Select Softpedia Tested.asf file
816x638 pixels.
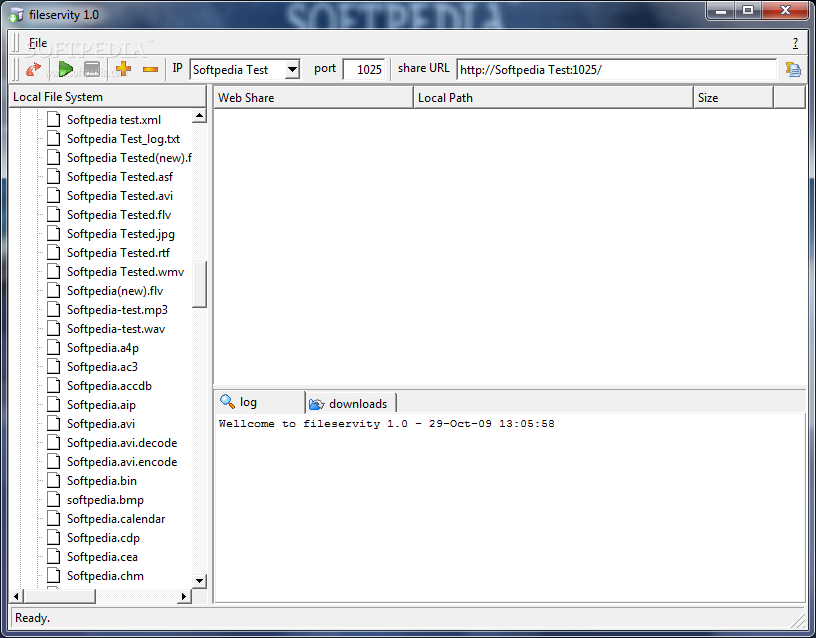click(120, 177)
